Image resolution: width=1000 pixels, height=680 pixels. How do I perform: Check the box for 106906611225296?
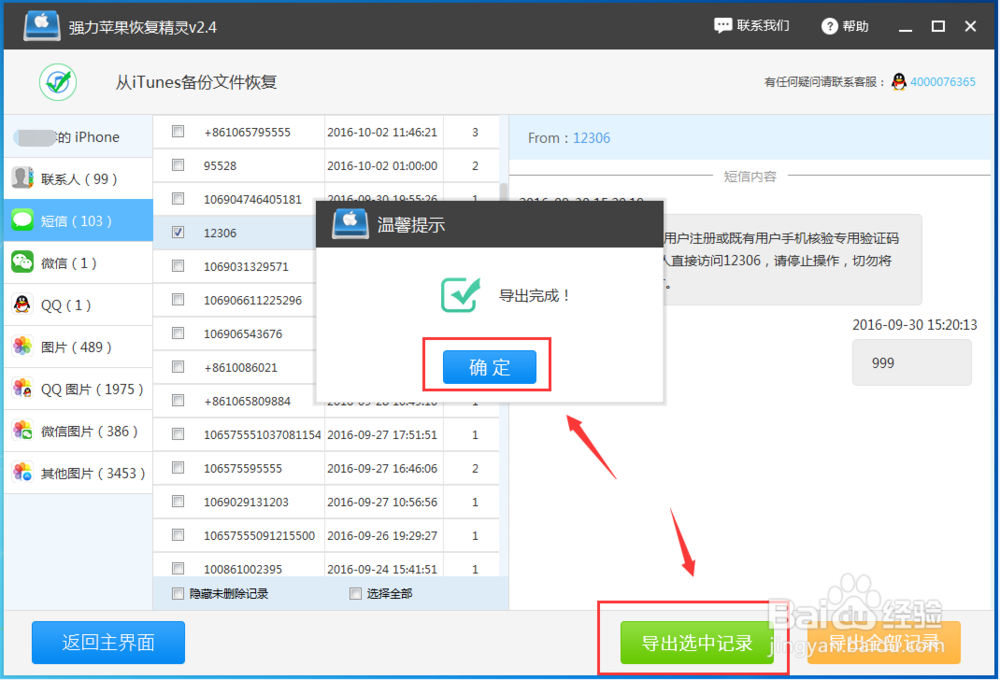pos(178,299)
